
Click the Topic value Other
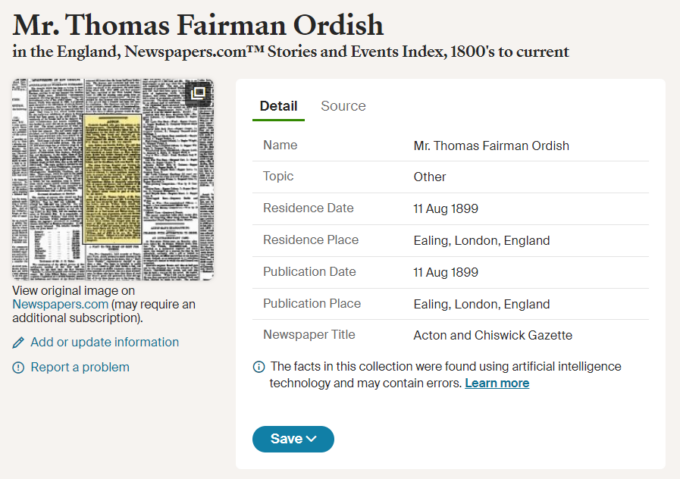click(x=429, y=177)
